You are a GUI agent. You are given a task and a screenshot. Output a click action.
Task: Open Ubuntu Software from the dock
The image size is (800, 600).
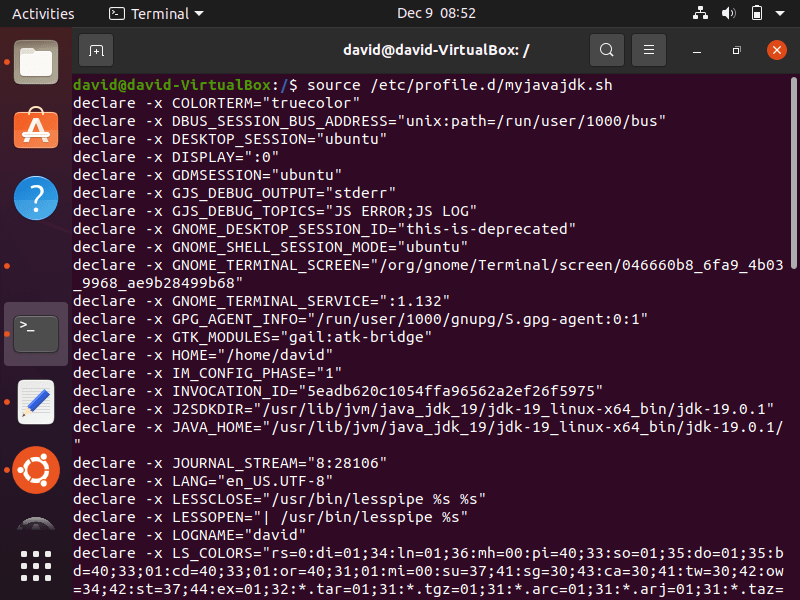[x=36, y=128]
